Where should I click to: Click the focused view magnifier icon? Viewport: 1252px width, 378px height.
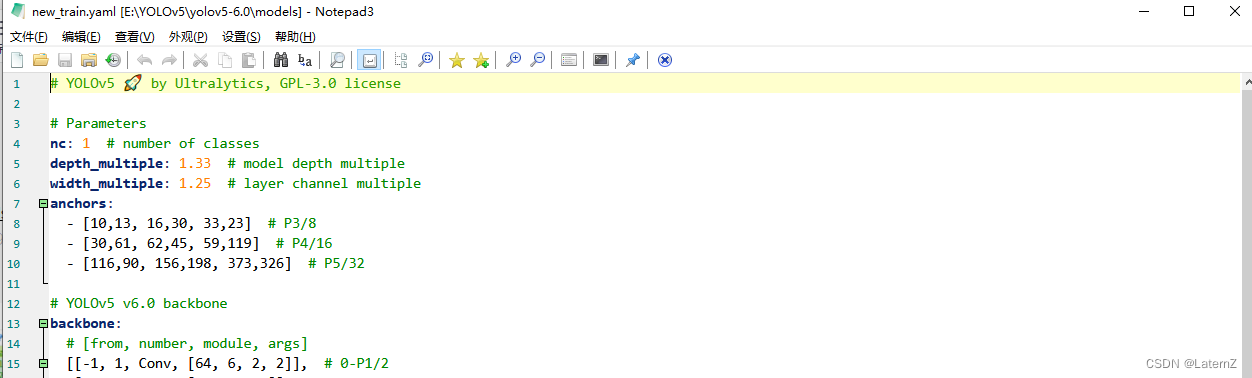337,60
